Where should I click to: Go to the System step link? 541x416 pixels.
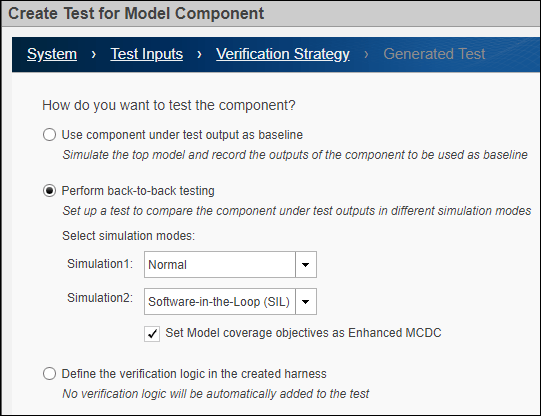pos(52,54)
